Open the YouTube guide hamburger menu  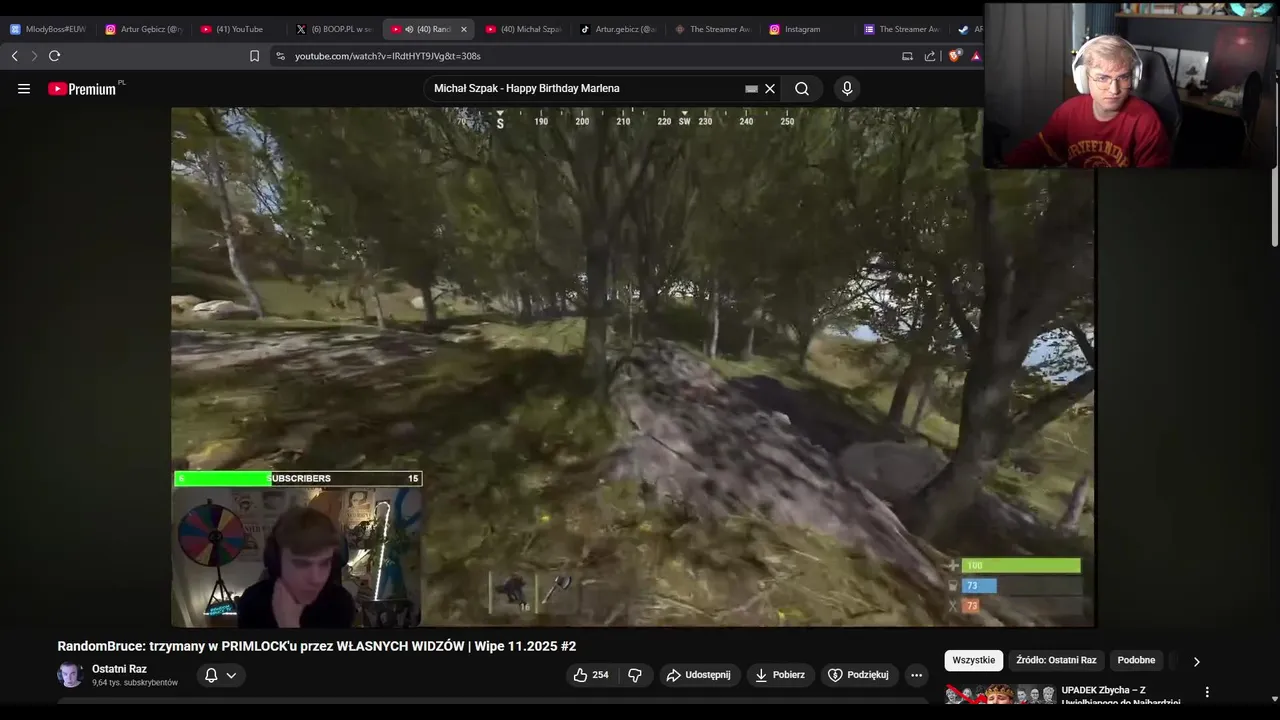pos(24,88)
